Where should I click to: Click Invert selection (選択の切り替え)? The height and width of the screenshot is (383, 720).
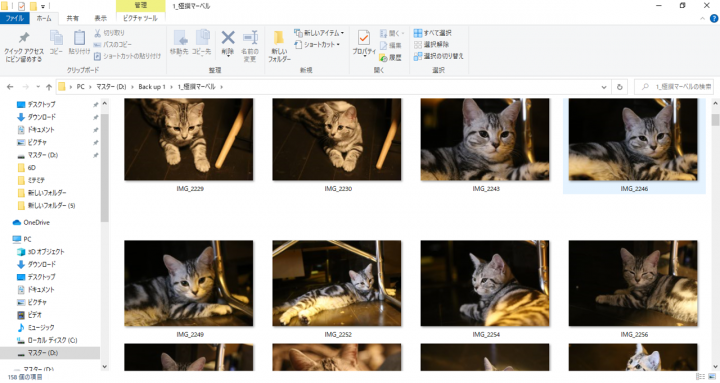pos(439,56)
